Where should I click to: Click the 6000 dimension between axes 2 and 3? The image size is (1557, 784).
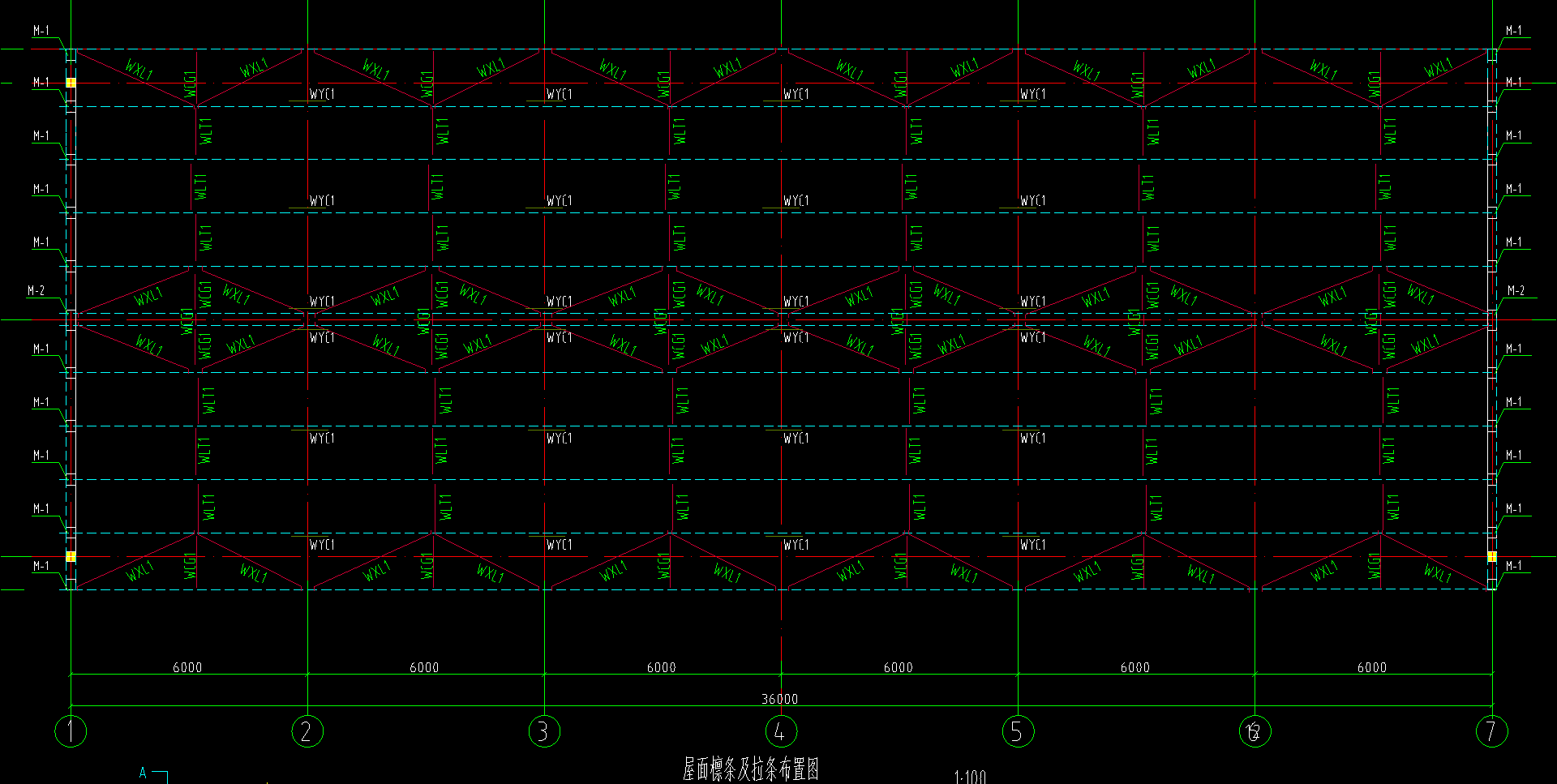click(x=424, y=667)
